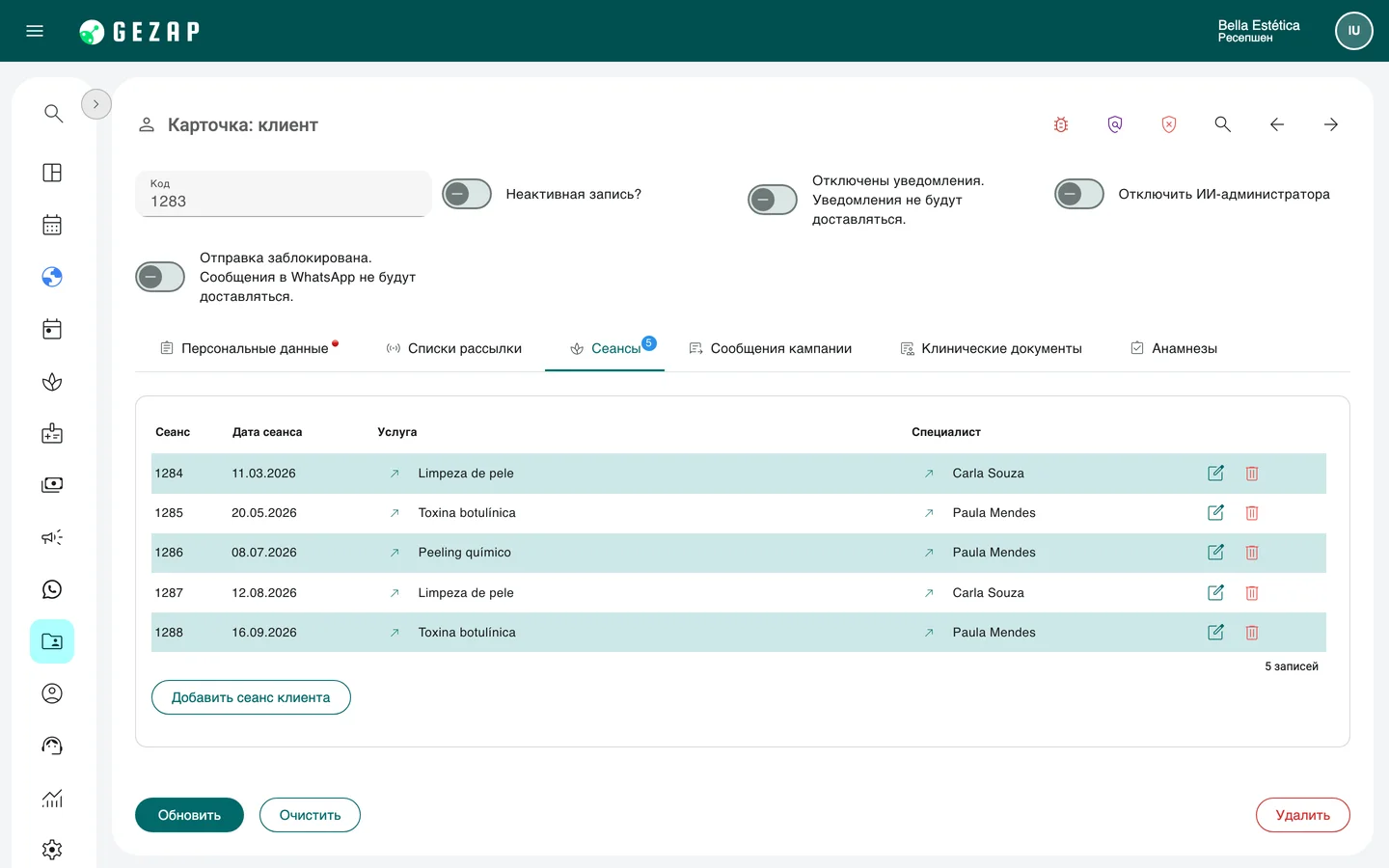The height and width of the screenshot is (868, 1389).
Task: Toggle 'Отключить ИИ-администратора' switch
Action: (x=1079, y=194)
